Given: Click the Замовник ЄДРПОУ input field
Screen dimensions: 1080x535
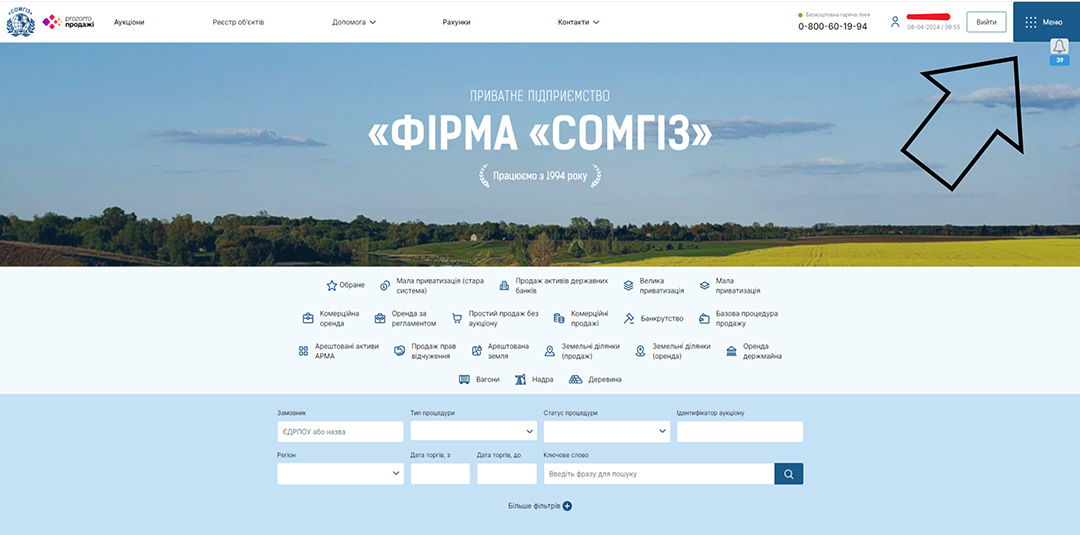Looking at the screenshot, I should coord(340,432).
